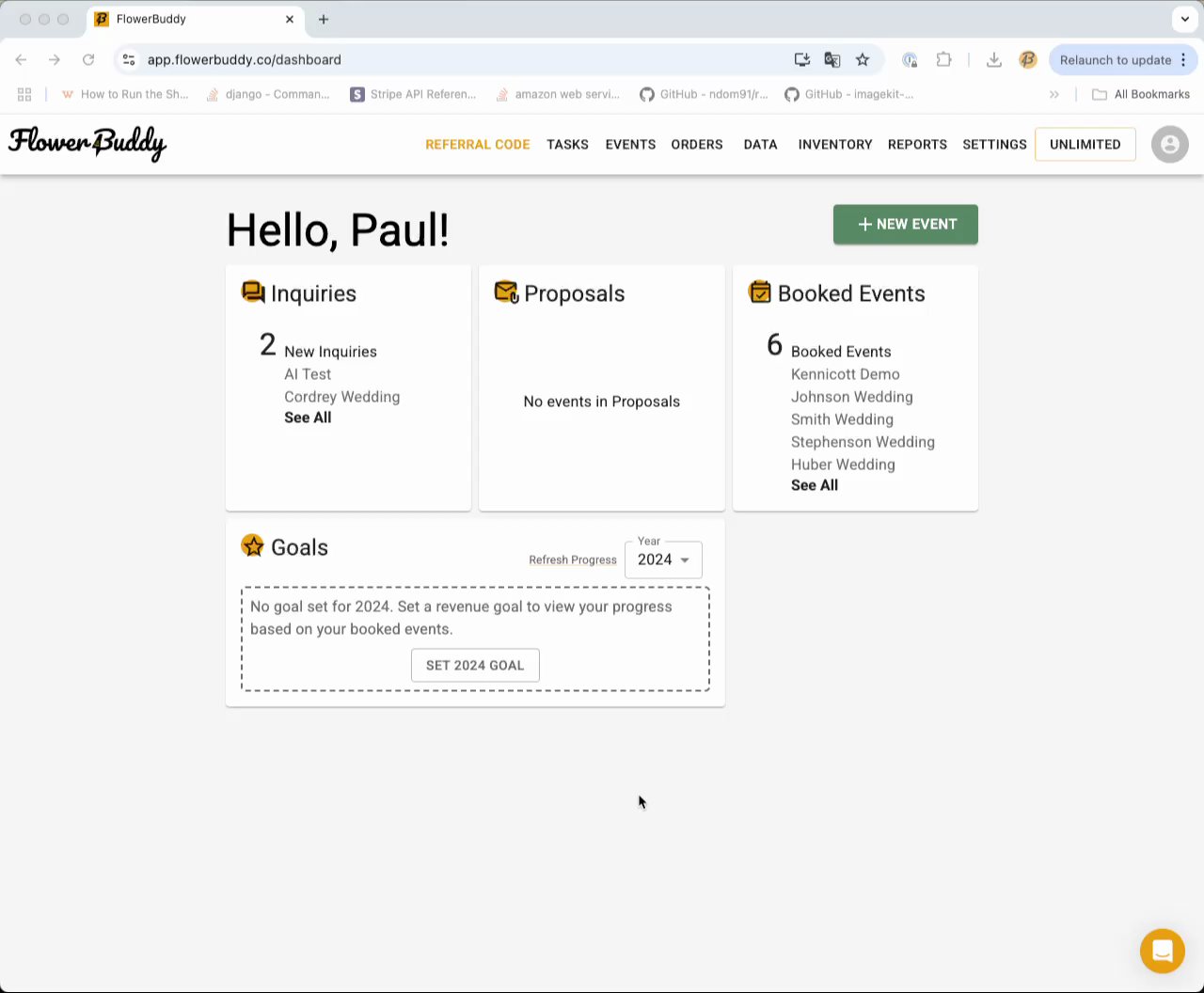1204x993 pixels.
Task: Show hidden bookmarks via the chevron
Action: 1054,94
